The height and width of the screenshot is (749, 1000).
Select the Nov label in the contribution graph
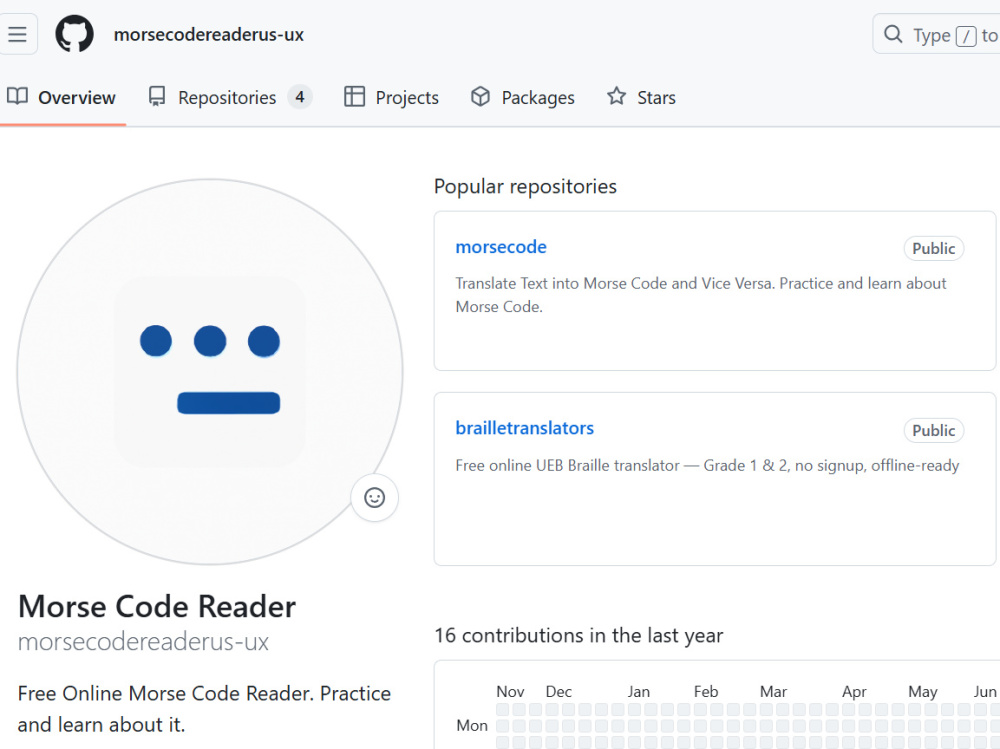[510, 692]
